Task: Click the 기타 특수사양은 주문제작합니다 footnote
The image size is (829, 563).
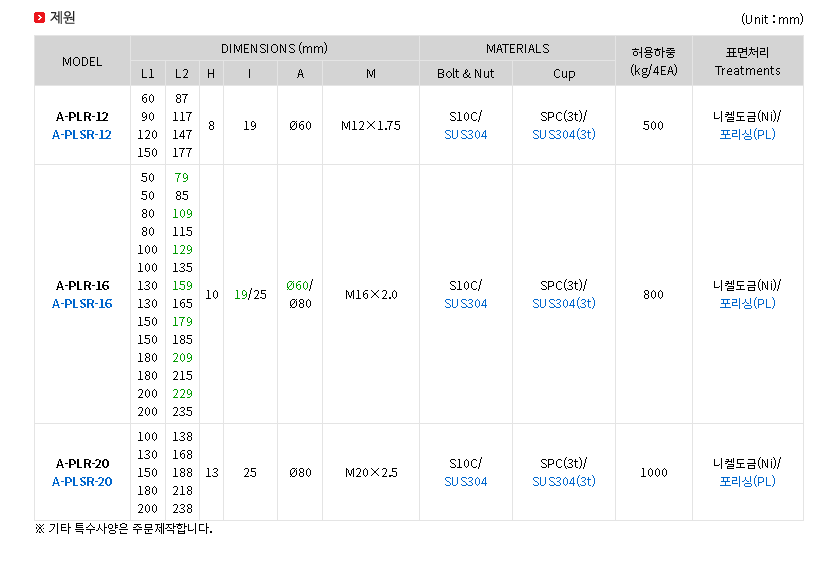Action: point(124,529)
